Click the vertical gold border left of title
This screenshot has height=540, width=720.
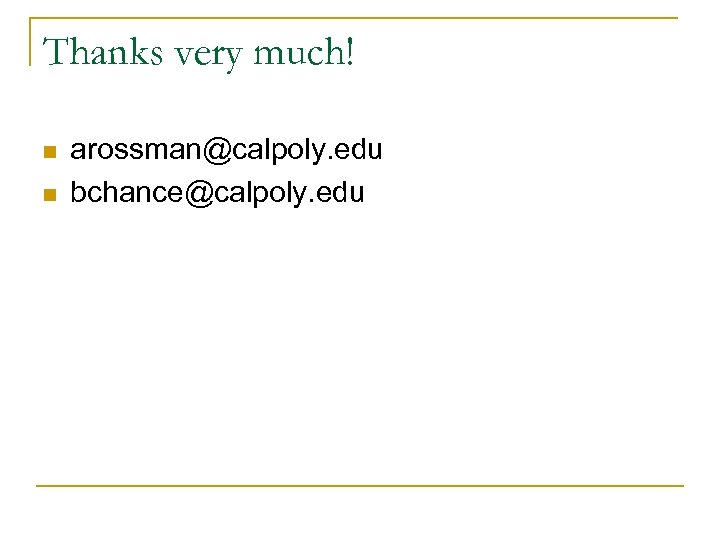point(31,42)
